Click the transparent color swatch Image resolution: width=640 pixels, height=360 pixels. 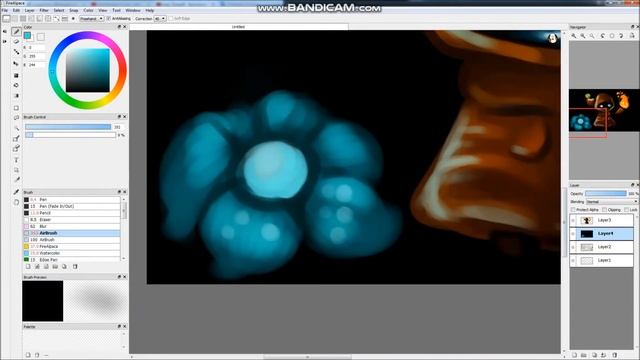coord(41,38)
